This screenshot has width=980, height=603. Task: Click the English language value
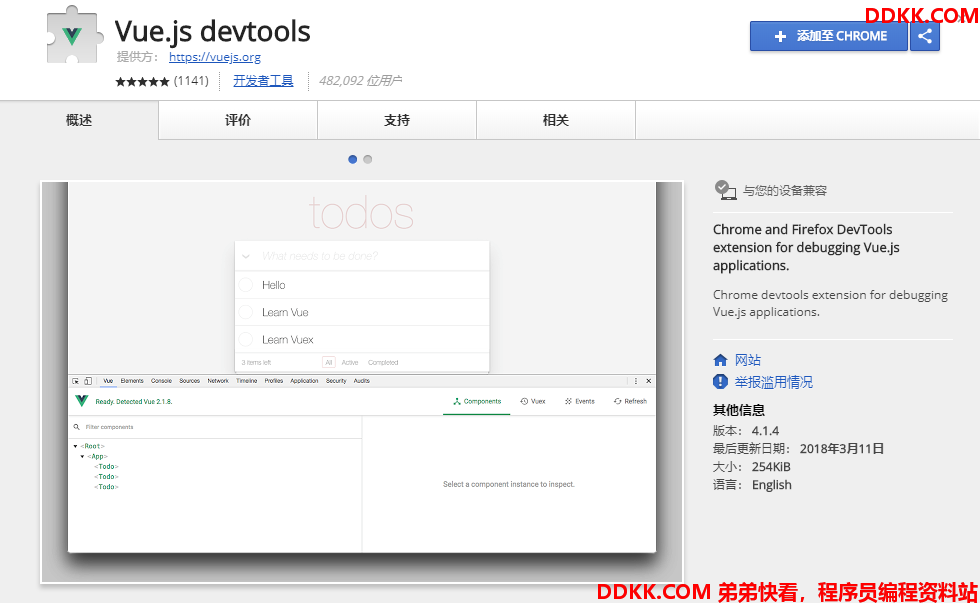771,485
